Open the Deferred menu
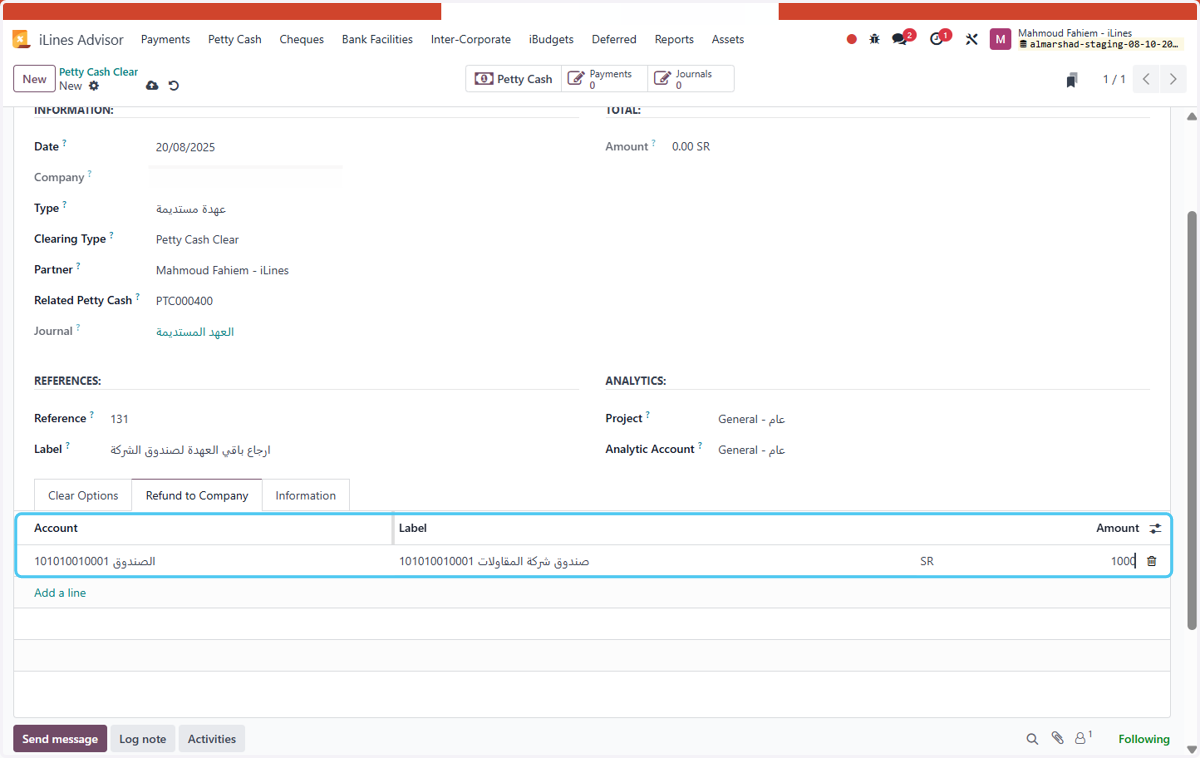The width and height of the screenshot is (1200, 758). 614,39
